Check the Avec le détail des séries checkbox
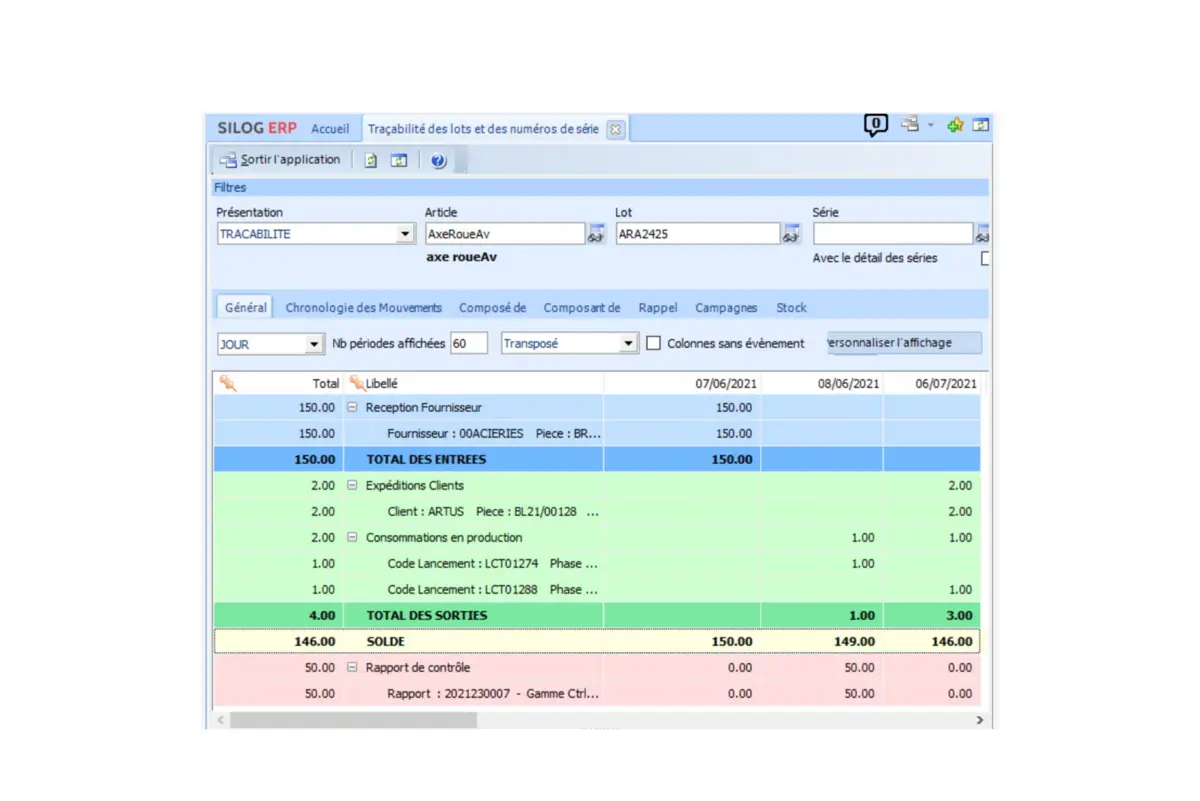Screen dimensions: 1200x801 (984, 258)
